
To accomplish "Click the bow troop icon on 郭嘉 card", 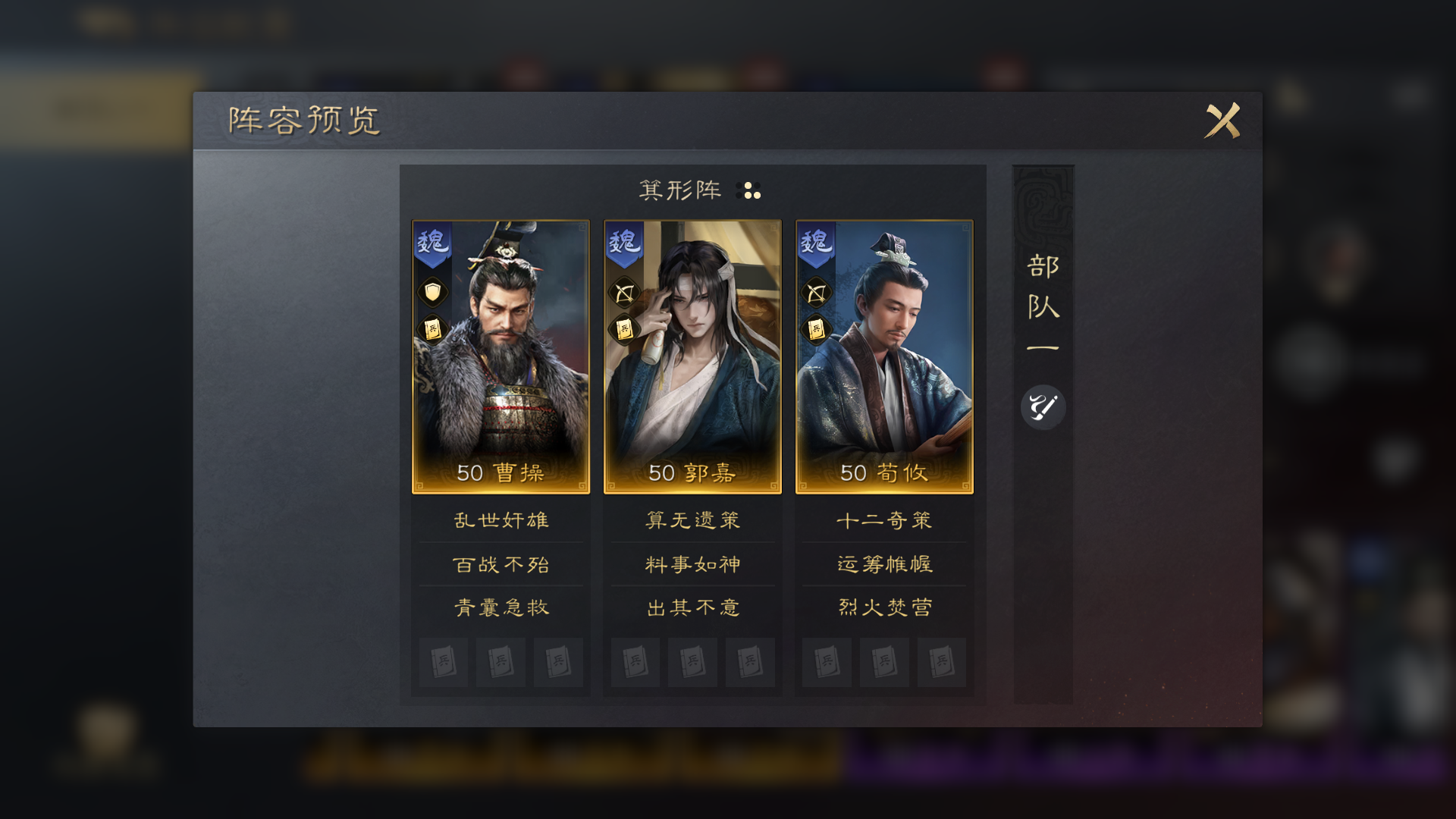I will pos(624,292).
